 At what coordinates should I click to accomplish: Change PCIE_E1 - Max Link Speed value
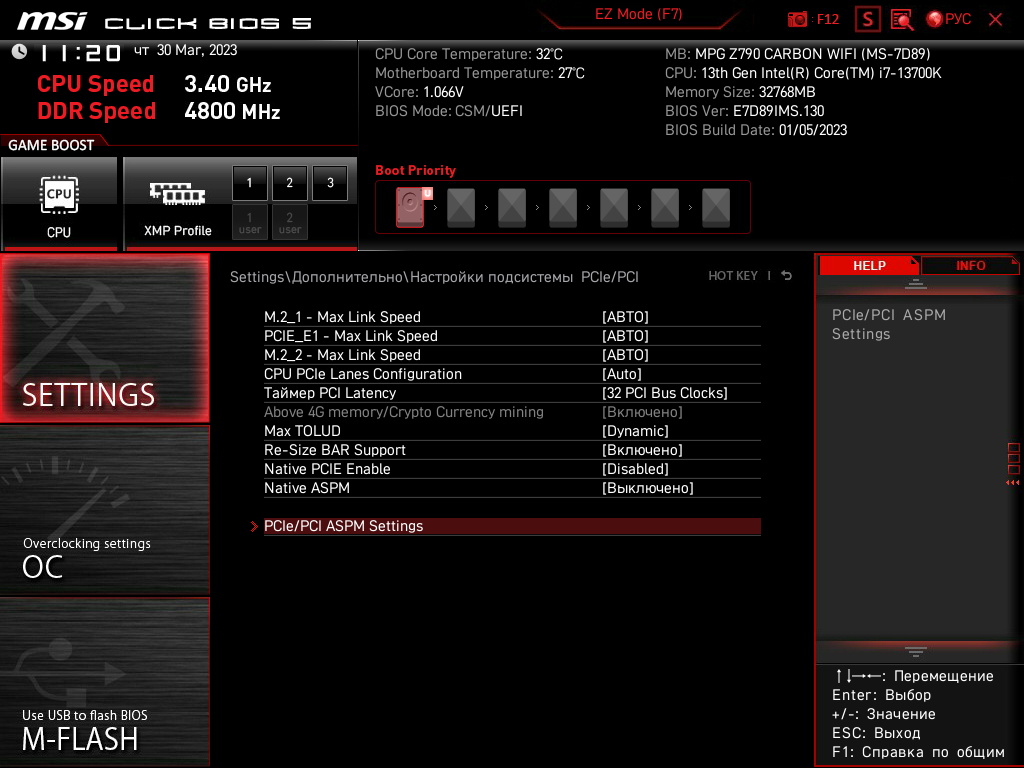point(512,336)
